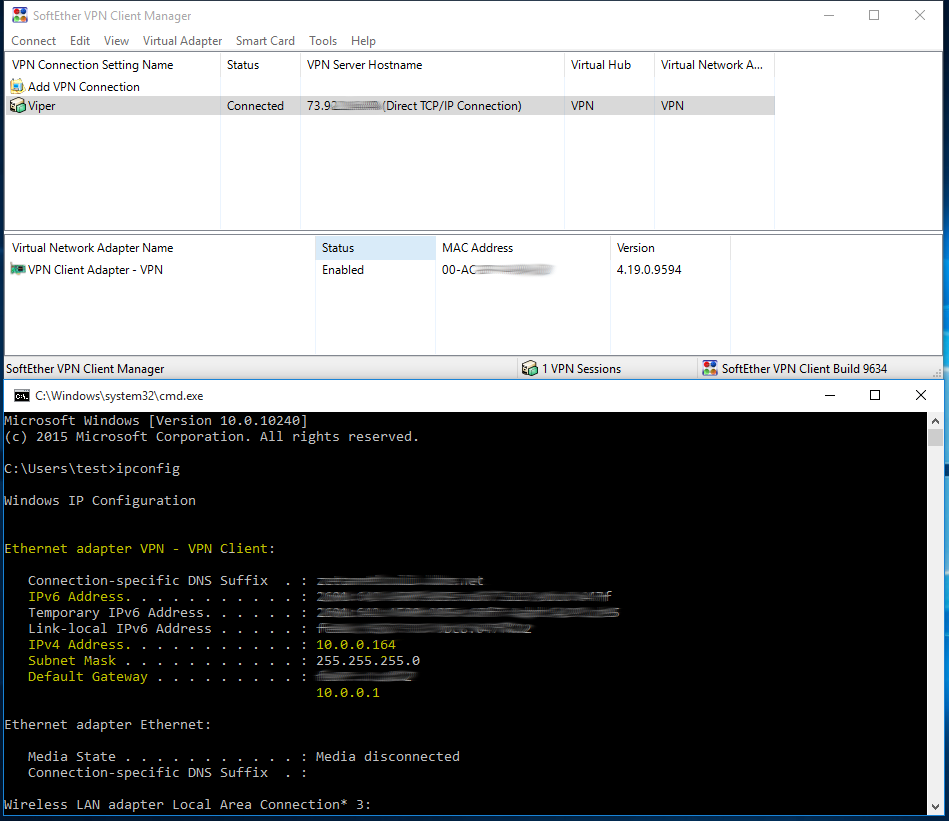Click the Virtual Network A... column header
This screenshot has width=949, height=821.
[714, 65]
